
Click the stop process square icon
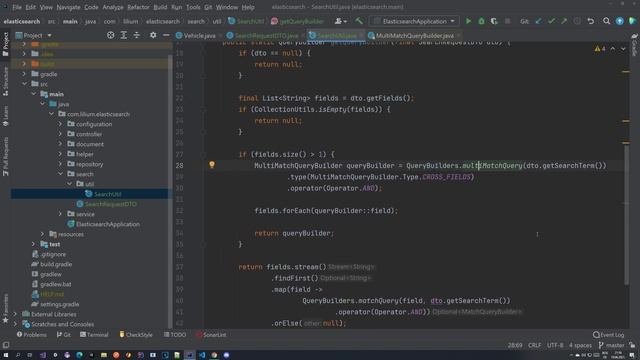click(507, 21)
